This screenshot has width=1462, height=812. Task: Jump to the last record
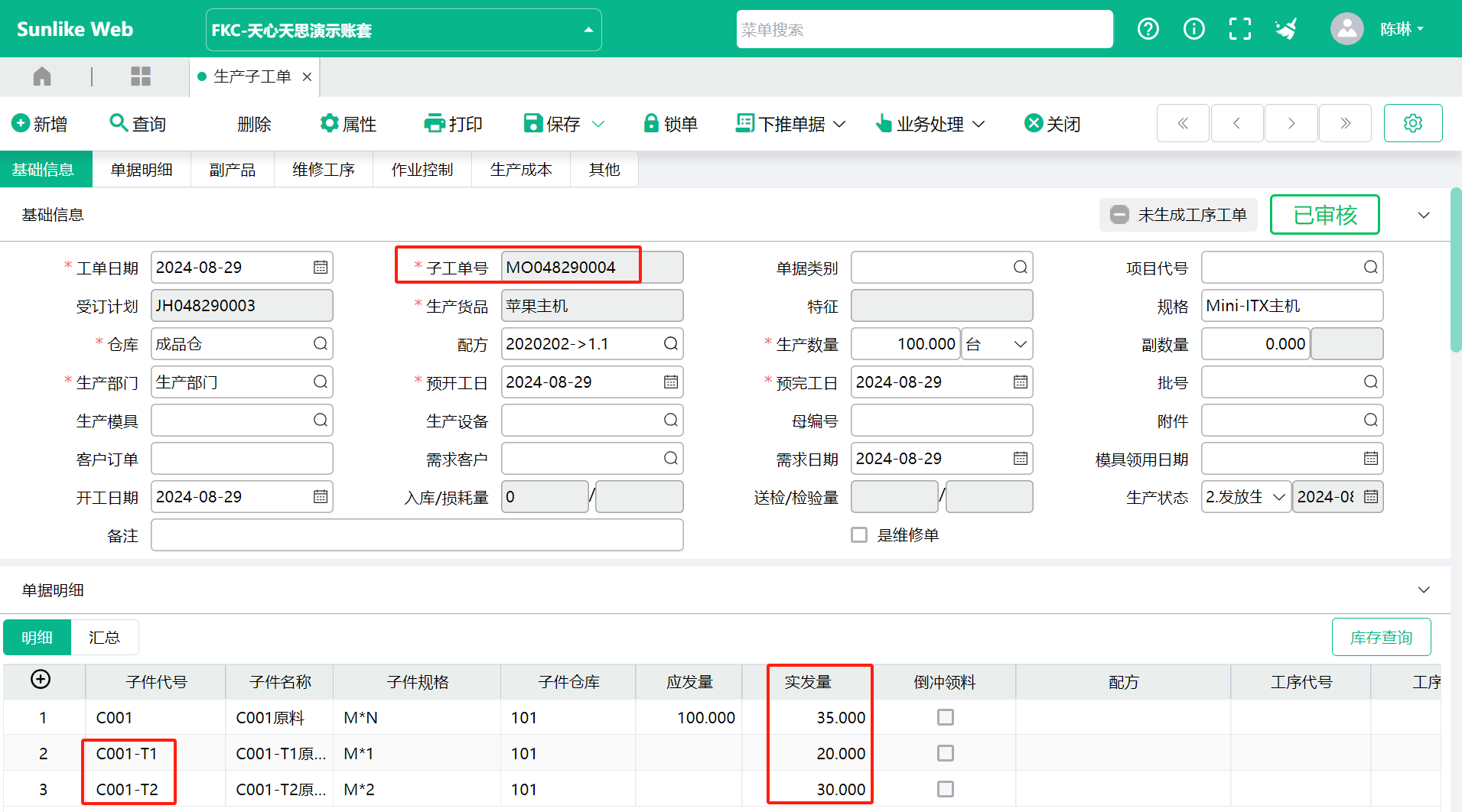[1345, 123]
